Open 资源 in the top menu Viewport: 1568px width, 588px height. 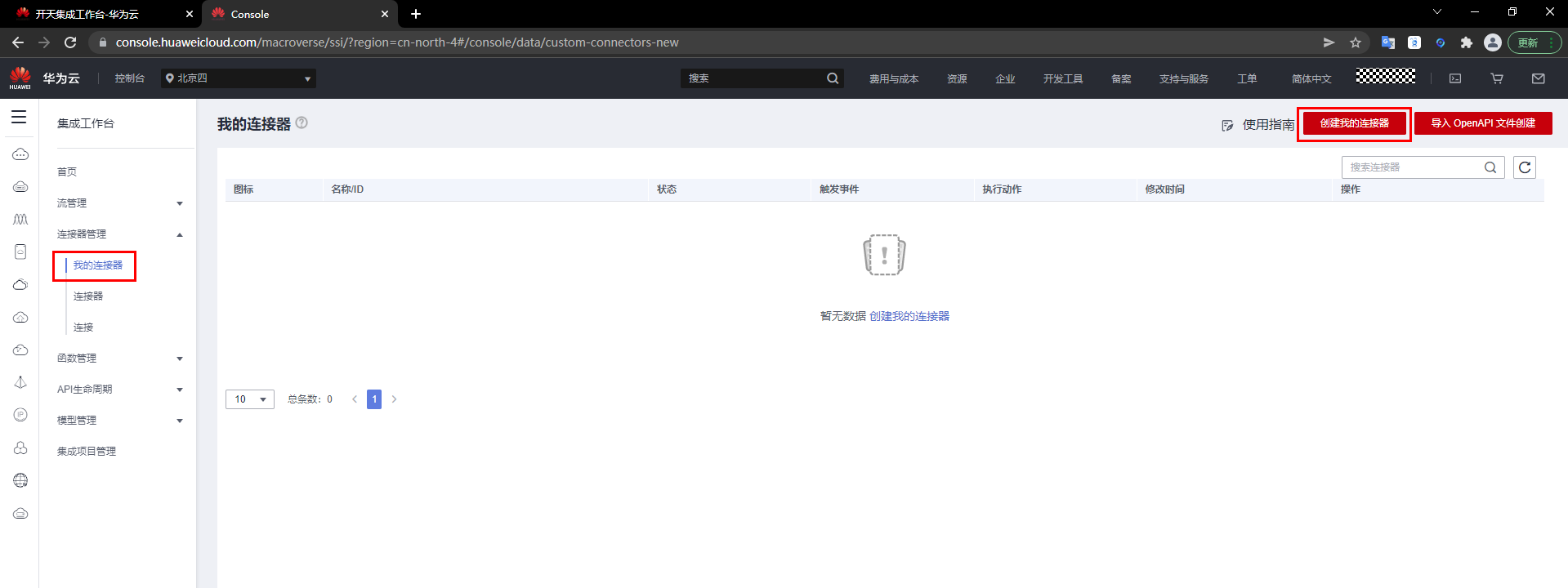point(957,79)
